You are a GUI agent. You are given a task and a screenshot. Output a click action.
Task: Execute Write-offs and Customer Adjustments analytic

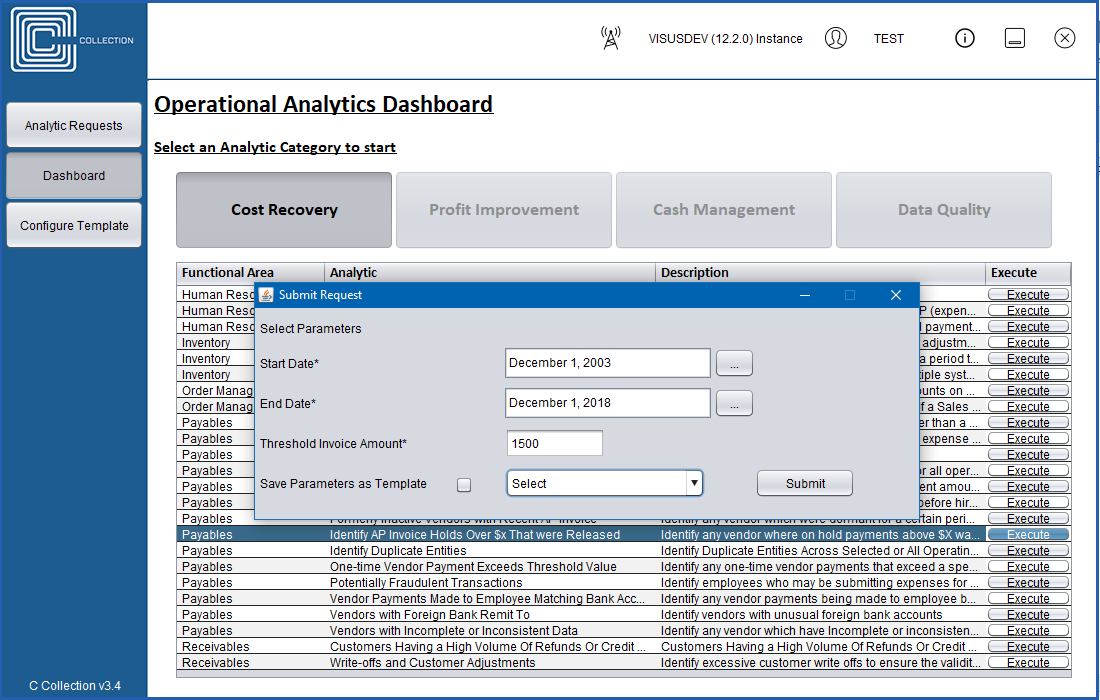click(1028, 663)
